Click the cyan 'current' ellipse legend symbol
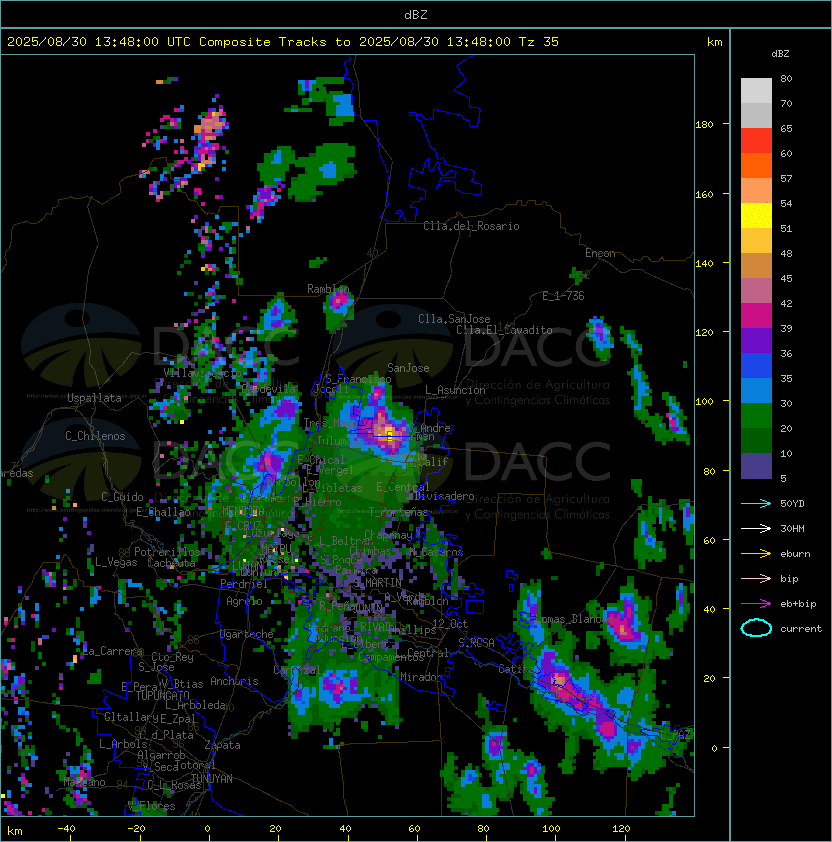The height and width of the screenshot is (842, 832). coord(756,628)
